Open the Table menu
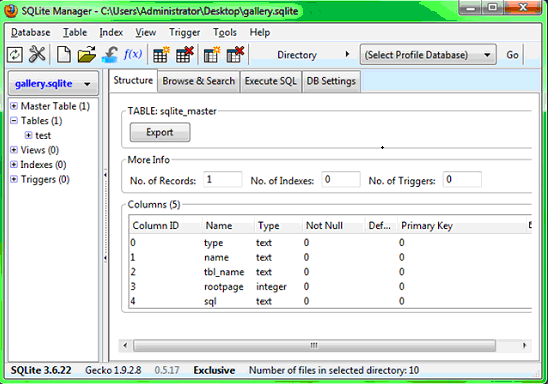Viewport: 548px width, 384px height. coord(75,32)
